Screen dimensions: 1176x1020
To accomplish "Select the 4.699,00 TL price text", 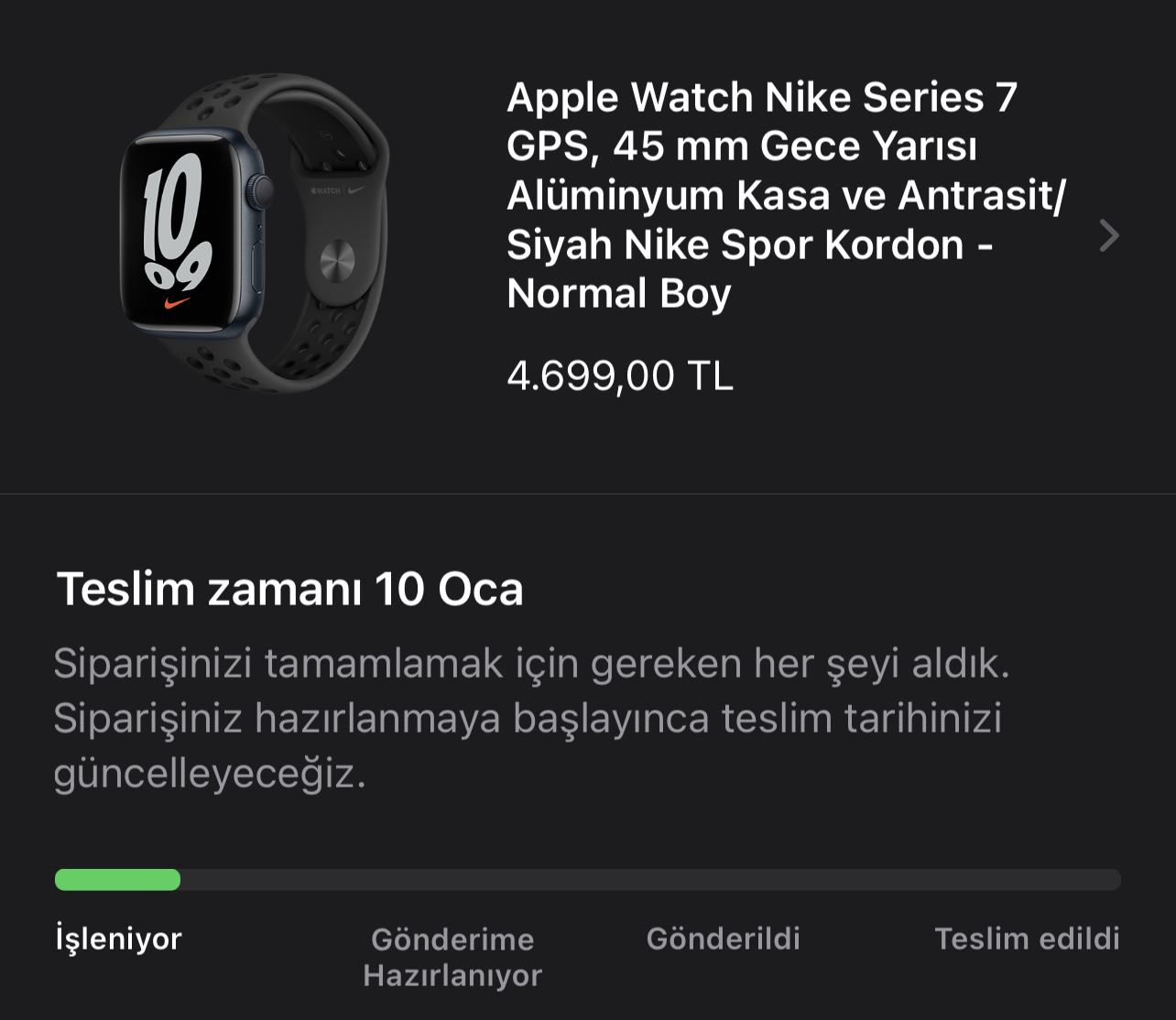I will [620, 375].
